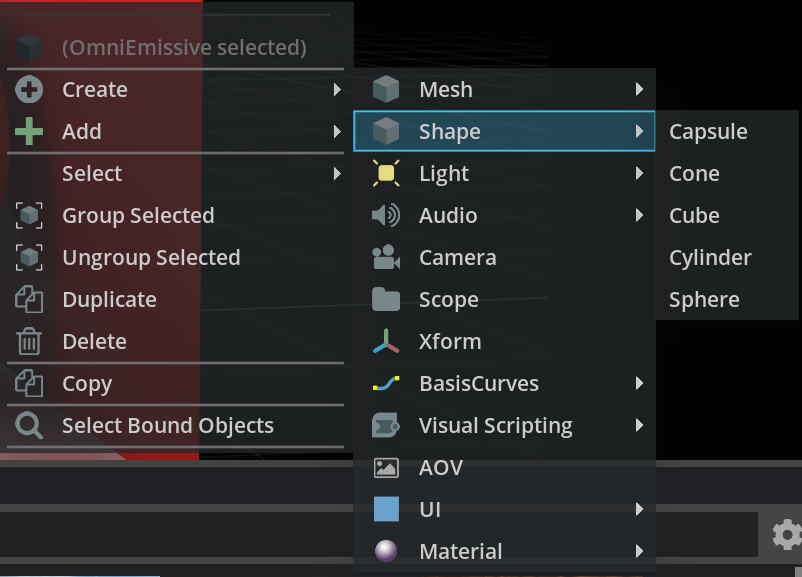Image resolution: width=802 pixels, height=577 pixels.
Task: Expand the Mesh submenu arrow
Action: pyautogui.click(x=639, y=90)
